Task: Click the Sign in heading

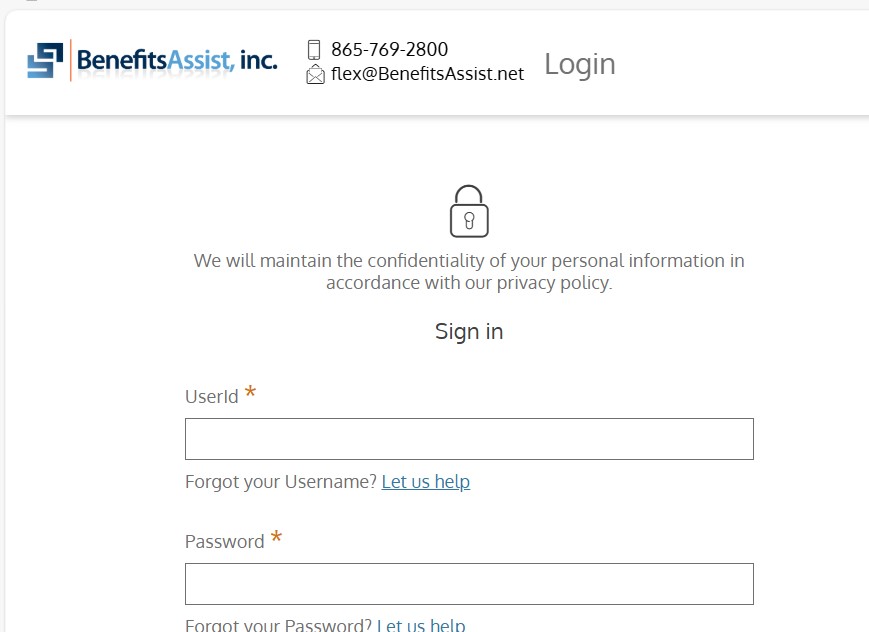Action: [x=469, y=332]
